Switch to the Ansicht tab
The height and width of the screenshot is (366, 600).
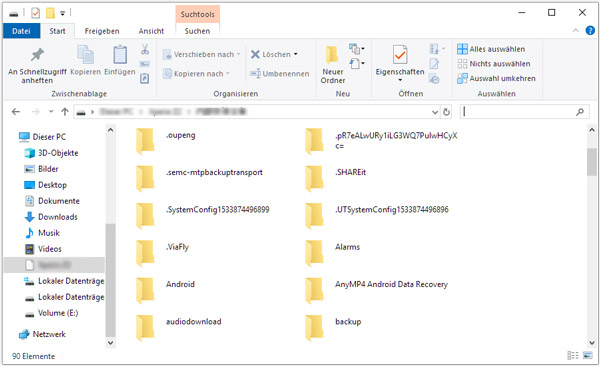click(x=151, y=31)
